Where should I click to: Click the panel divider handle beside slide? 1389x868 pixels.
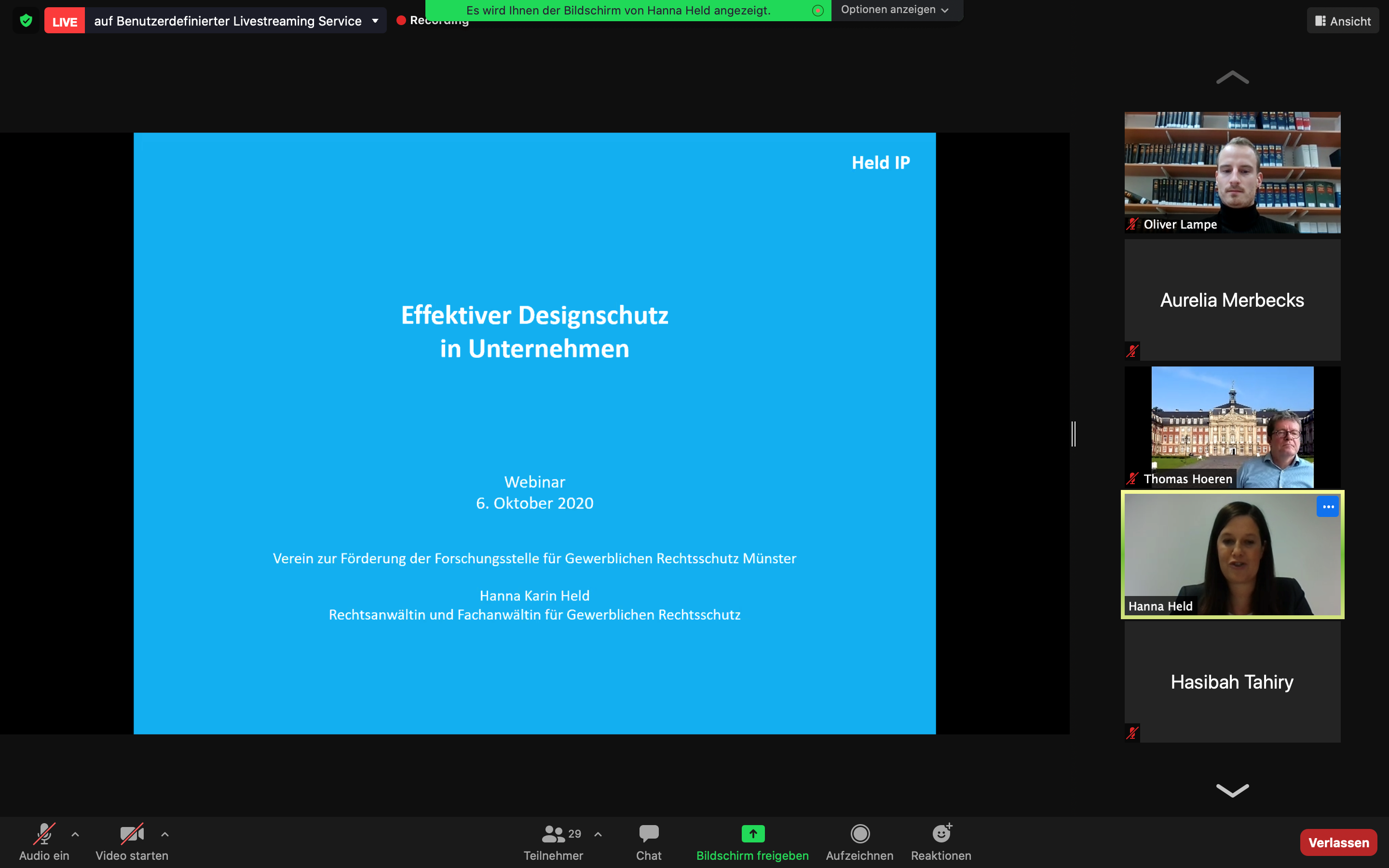[1073, 434]
